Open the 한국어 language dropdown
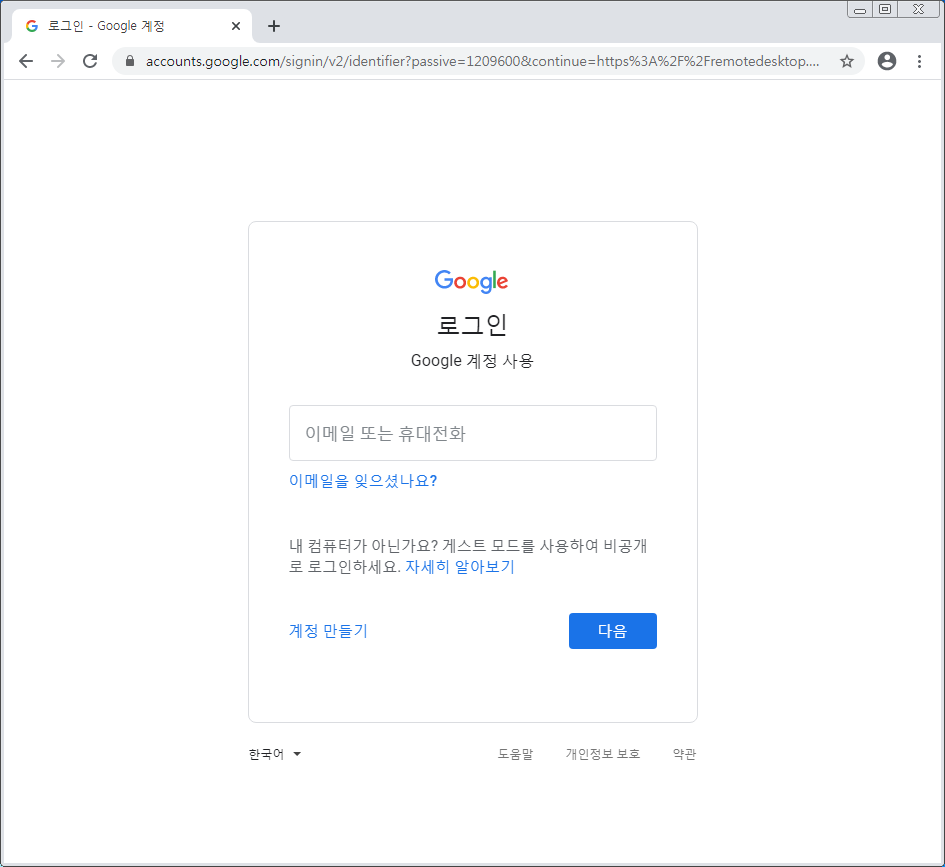The height and width of the screenshot is (867, 945). pos(275,754)
